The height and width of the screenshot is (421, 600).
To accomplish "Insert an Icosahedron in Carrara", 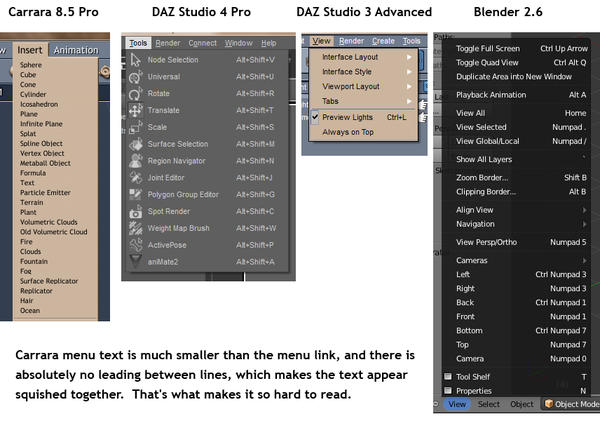I will [x=39, y=104].
